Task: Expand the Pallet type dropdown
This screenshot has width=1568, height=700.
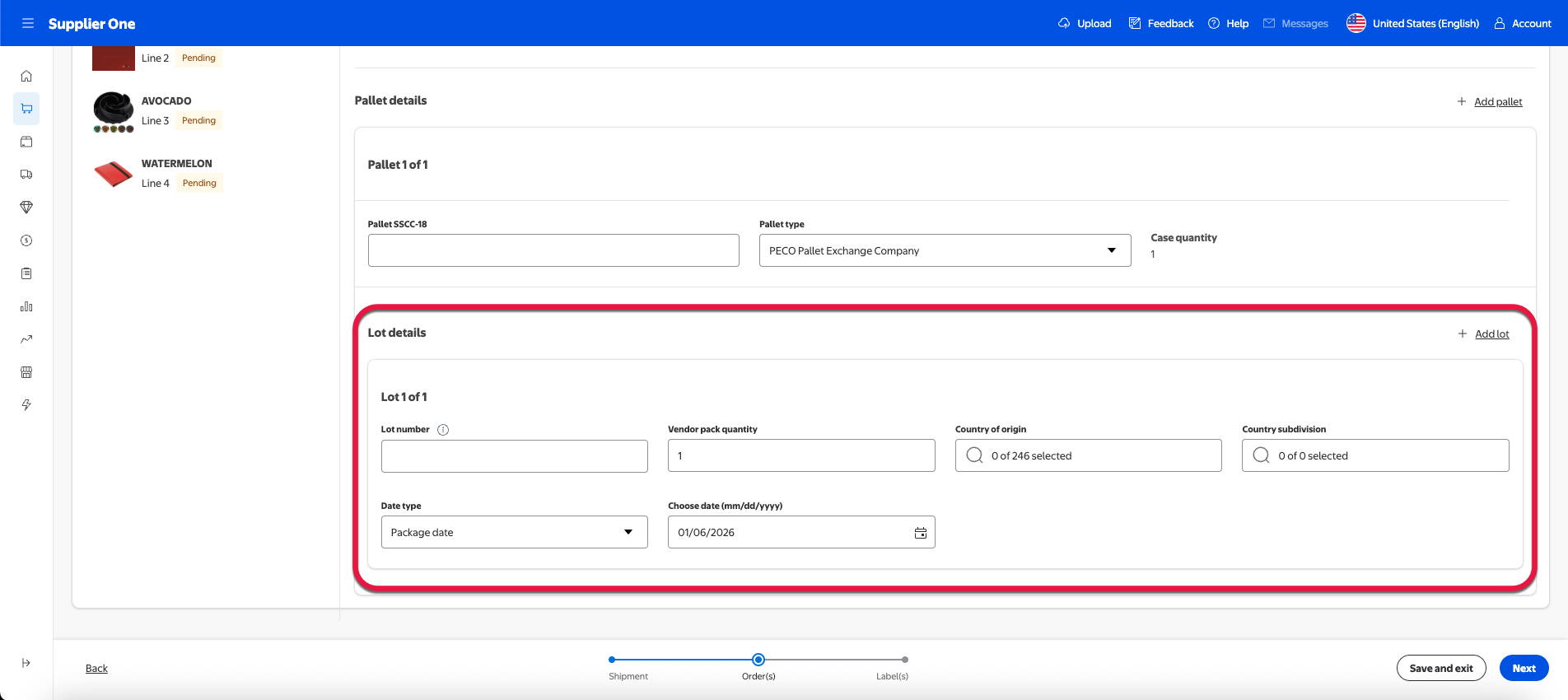Action: click(944, 250)
